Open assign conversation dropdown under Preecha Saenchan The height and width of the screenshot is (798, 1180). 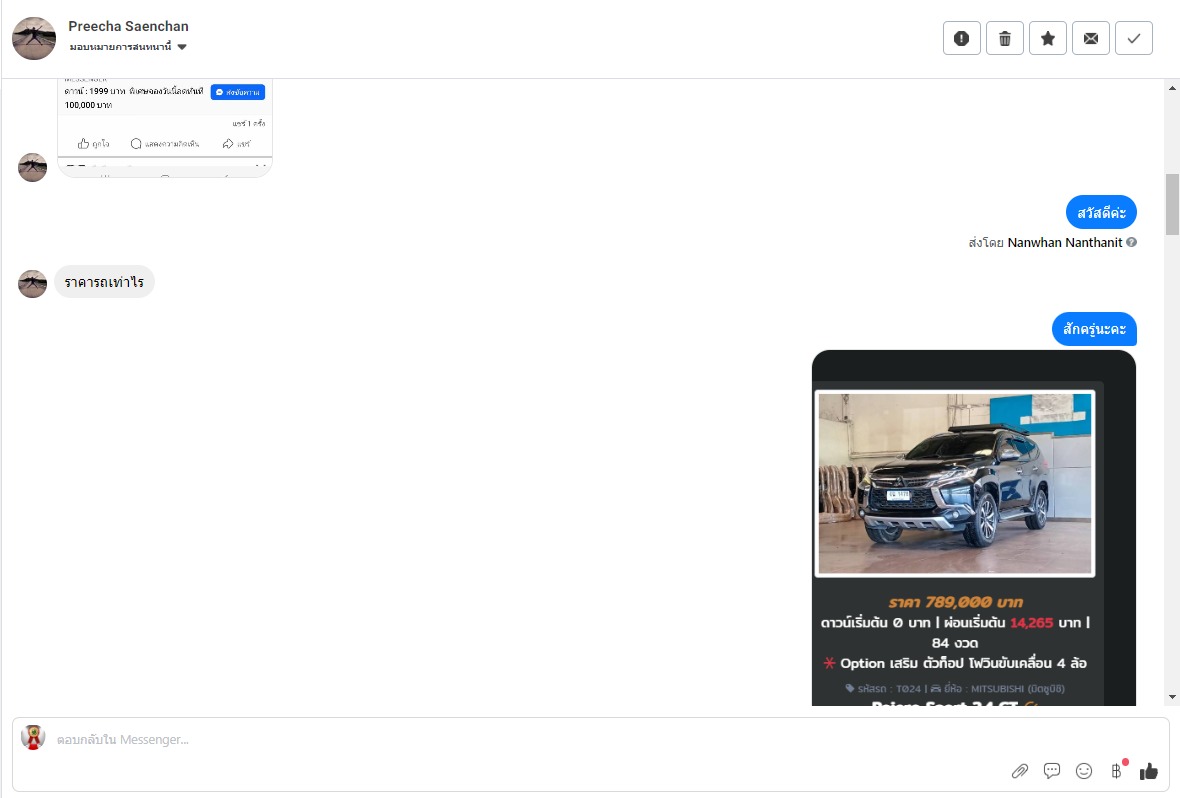pos(128,47)
